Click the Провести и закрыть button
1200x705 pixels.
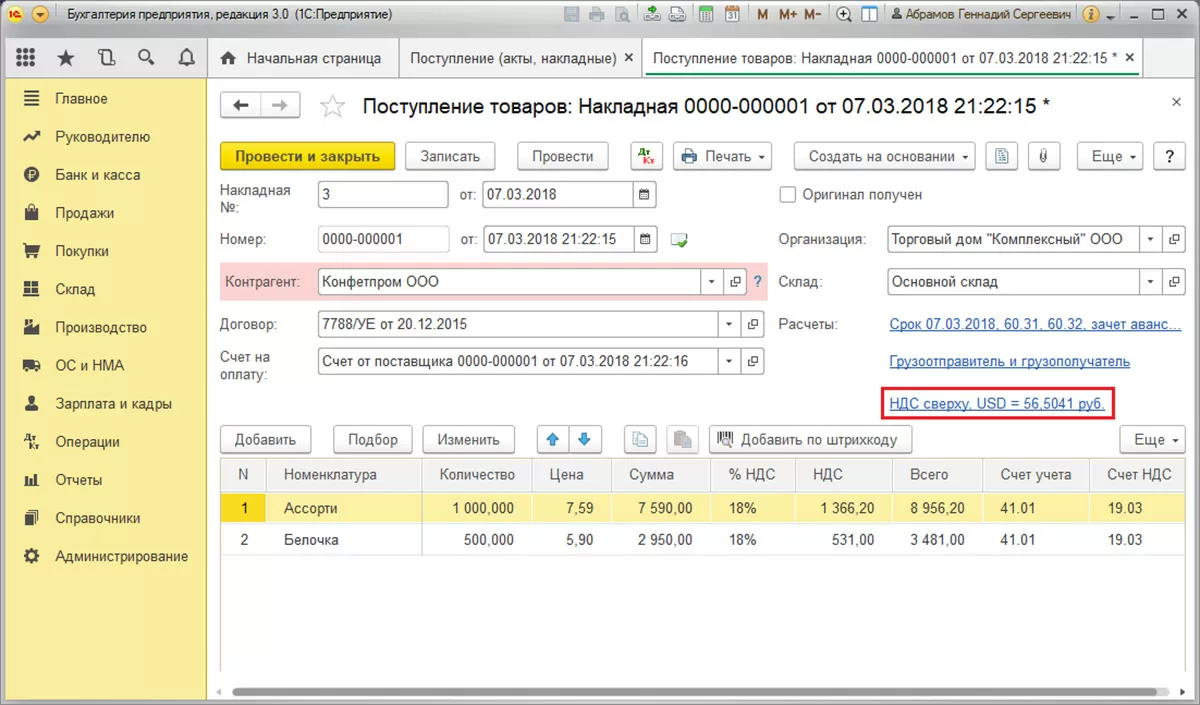click(307, 157)
